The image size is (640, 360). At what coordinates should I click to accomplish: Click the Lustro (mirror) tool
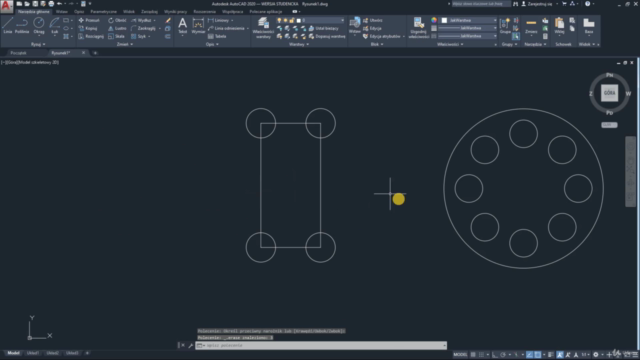click(x=118, y=28)
